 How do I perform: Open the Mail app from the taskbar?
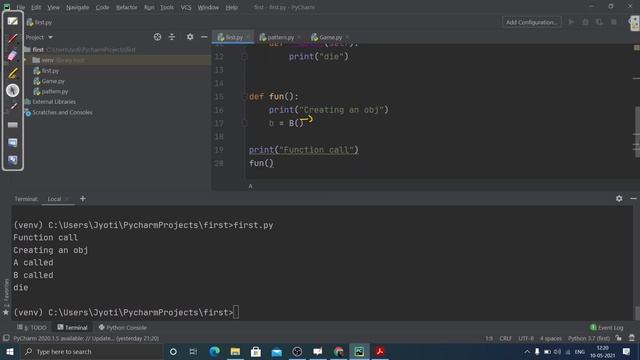(x=277, y=351)
